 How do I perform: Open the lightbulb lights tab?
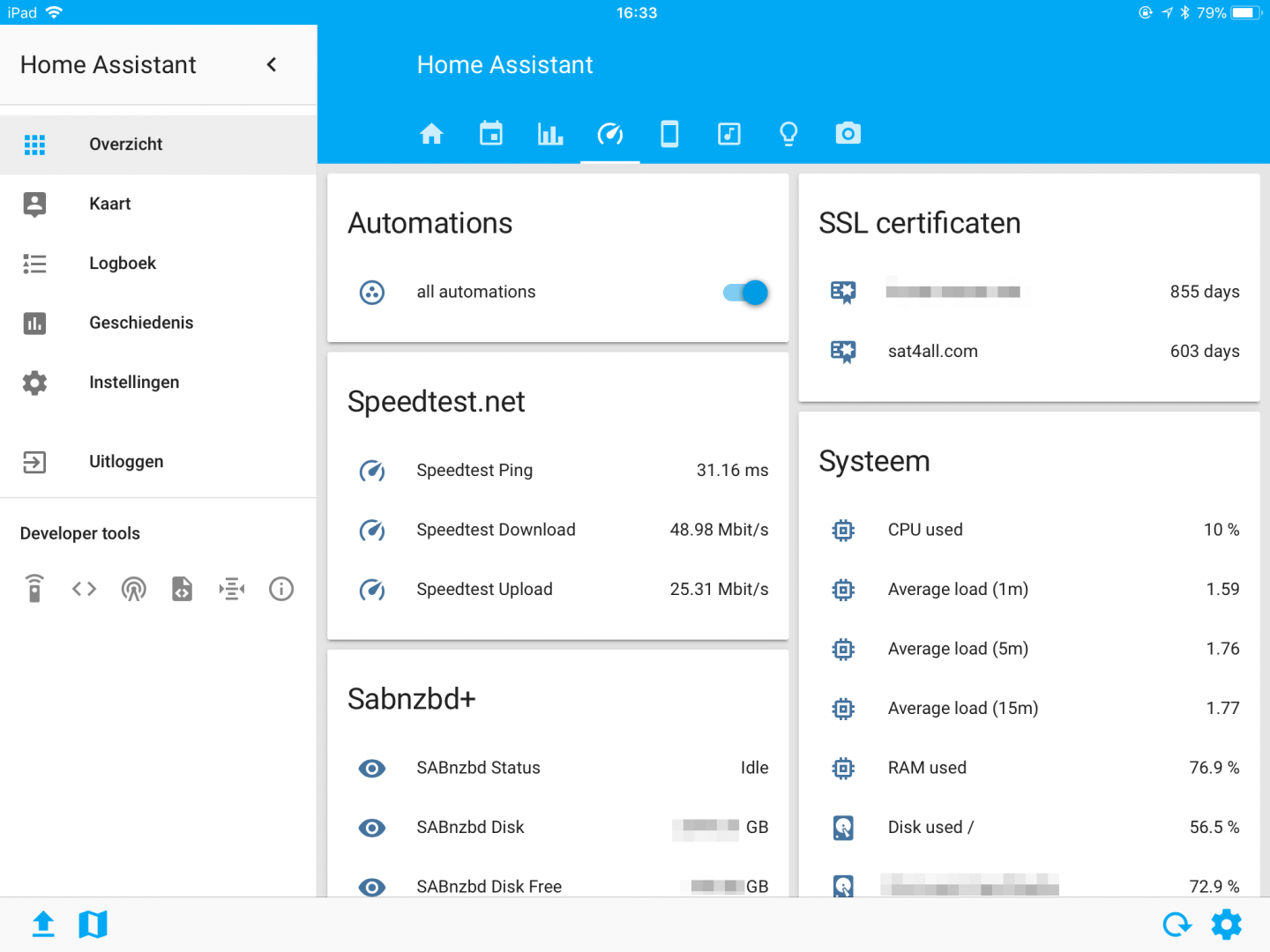pos(788,134)
